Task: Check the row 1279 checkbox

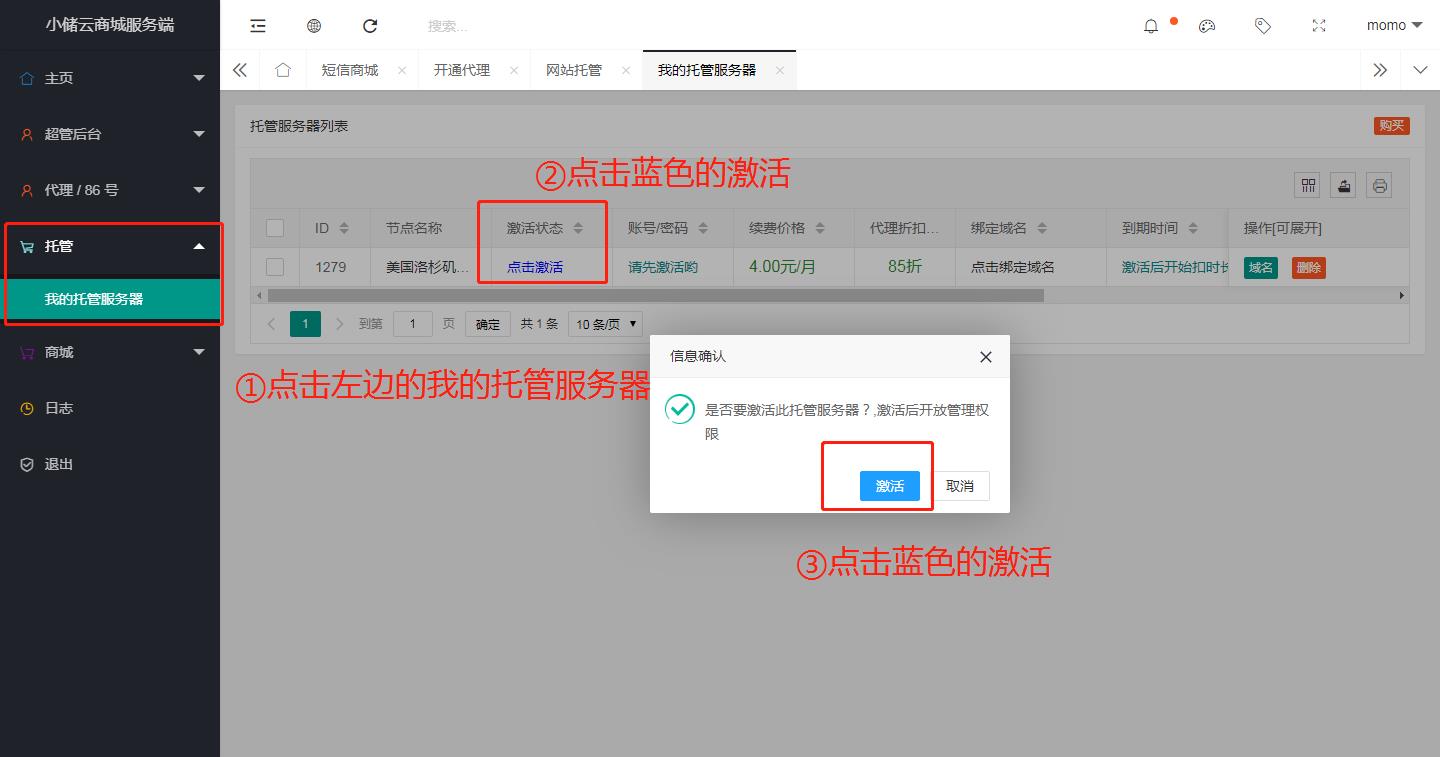Action: tap(275, 267)
